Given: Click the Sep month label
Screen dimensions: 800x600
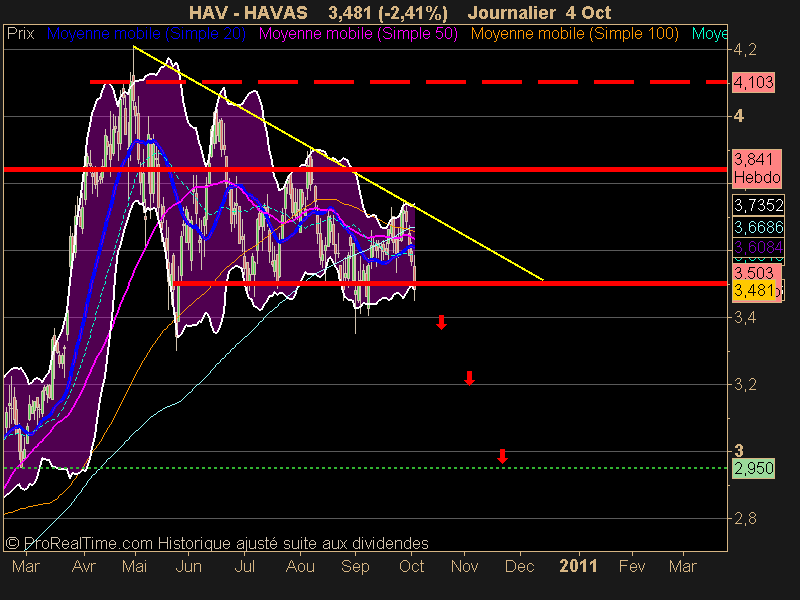Looking at the screenshot, I should [x=355, y=566].
